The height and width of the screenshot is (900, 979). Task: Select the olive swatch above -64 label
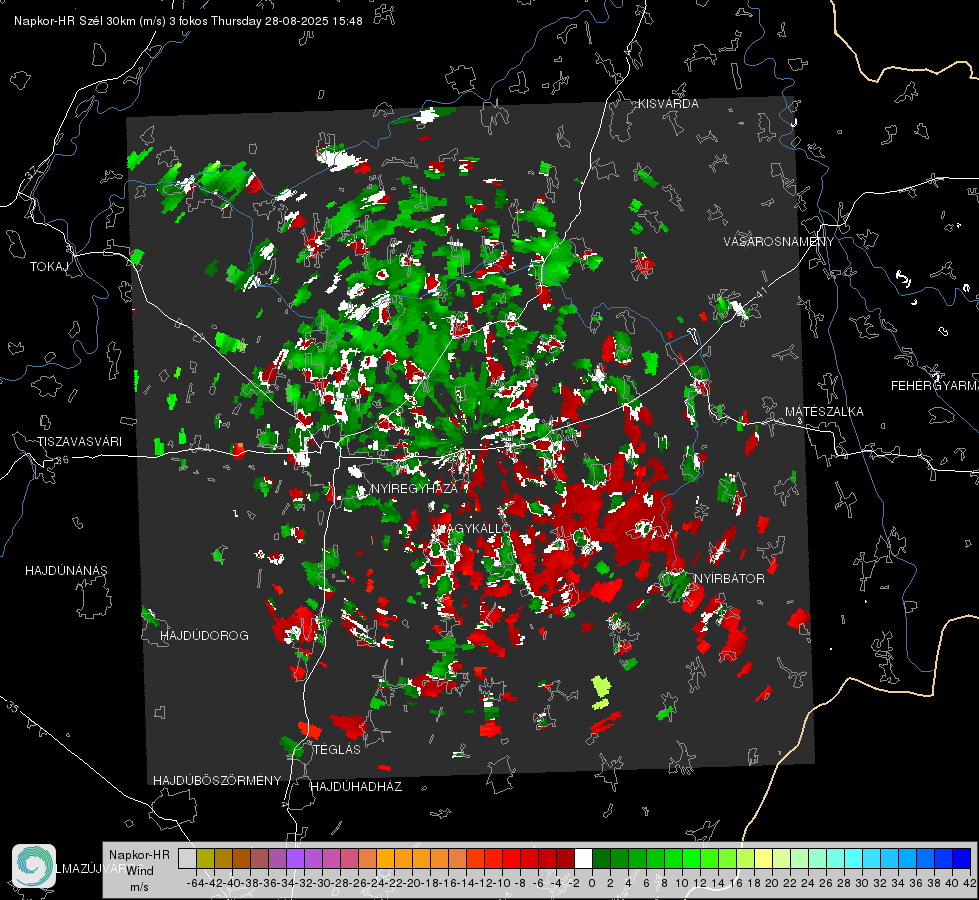(x=205, y=858)
